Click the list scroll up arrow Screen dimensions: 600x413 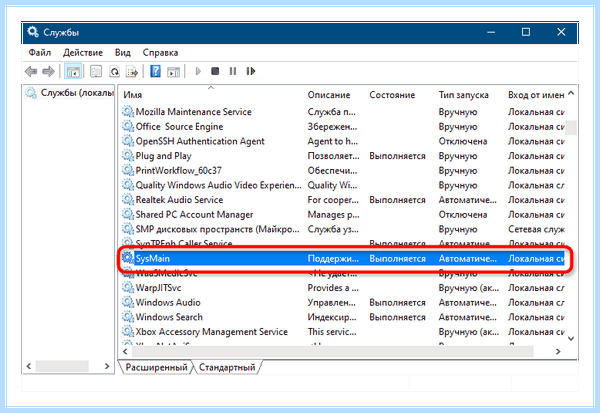point(571,93)
